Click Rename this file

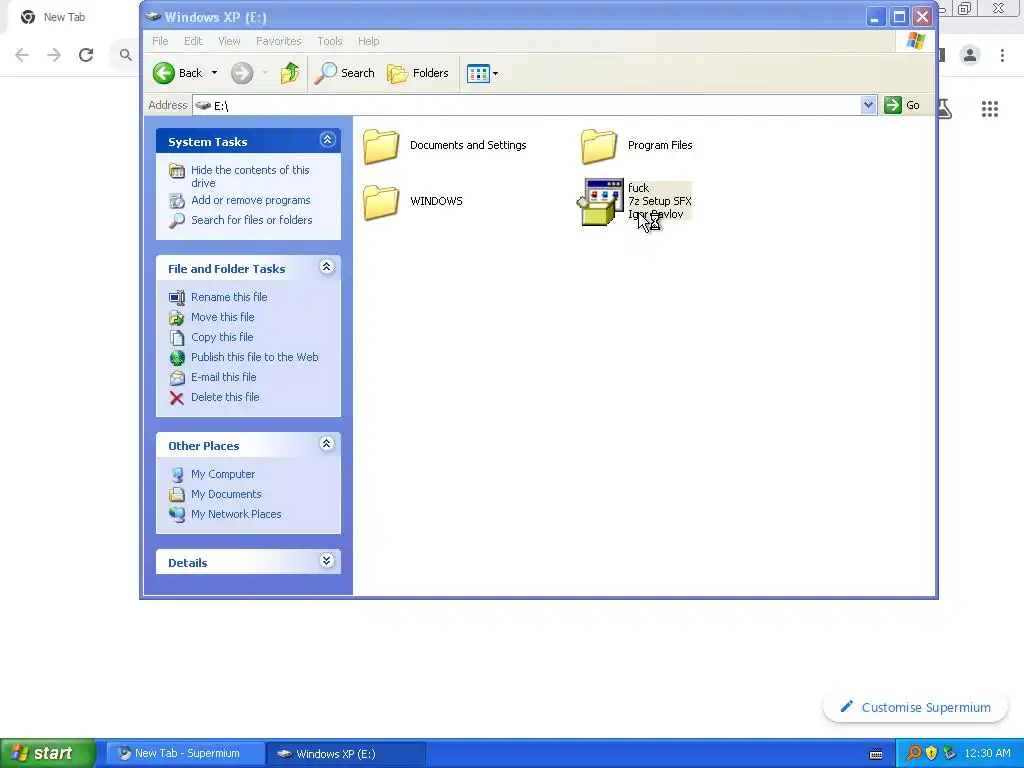click(x=229, y=297)
